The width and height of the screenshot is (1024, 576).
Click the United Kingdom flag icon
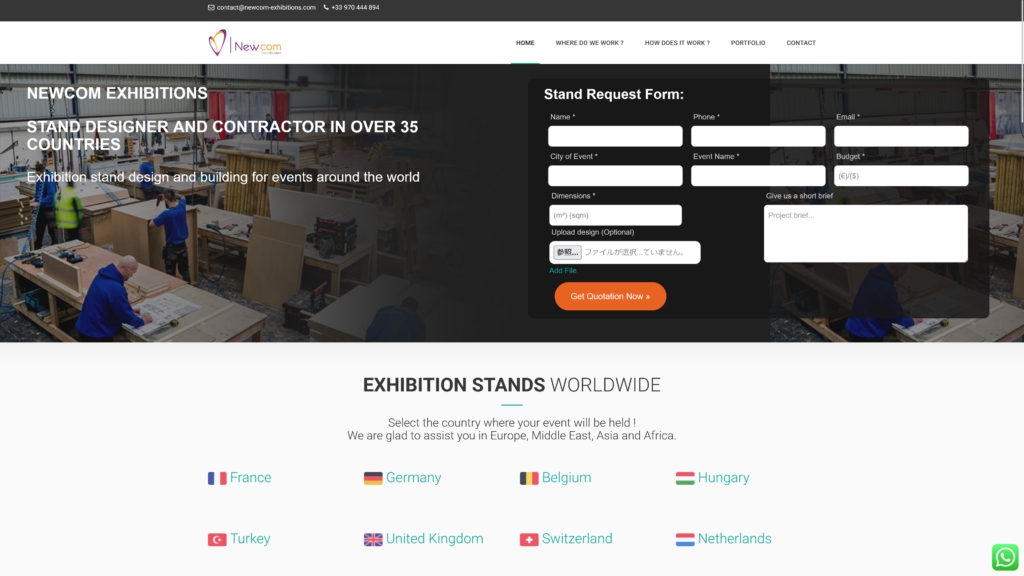click(x=373, y=539)
